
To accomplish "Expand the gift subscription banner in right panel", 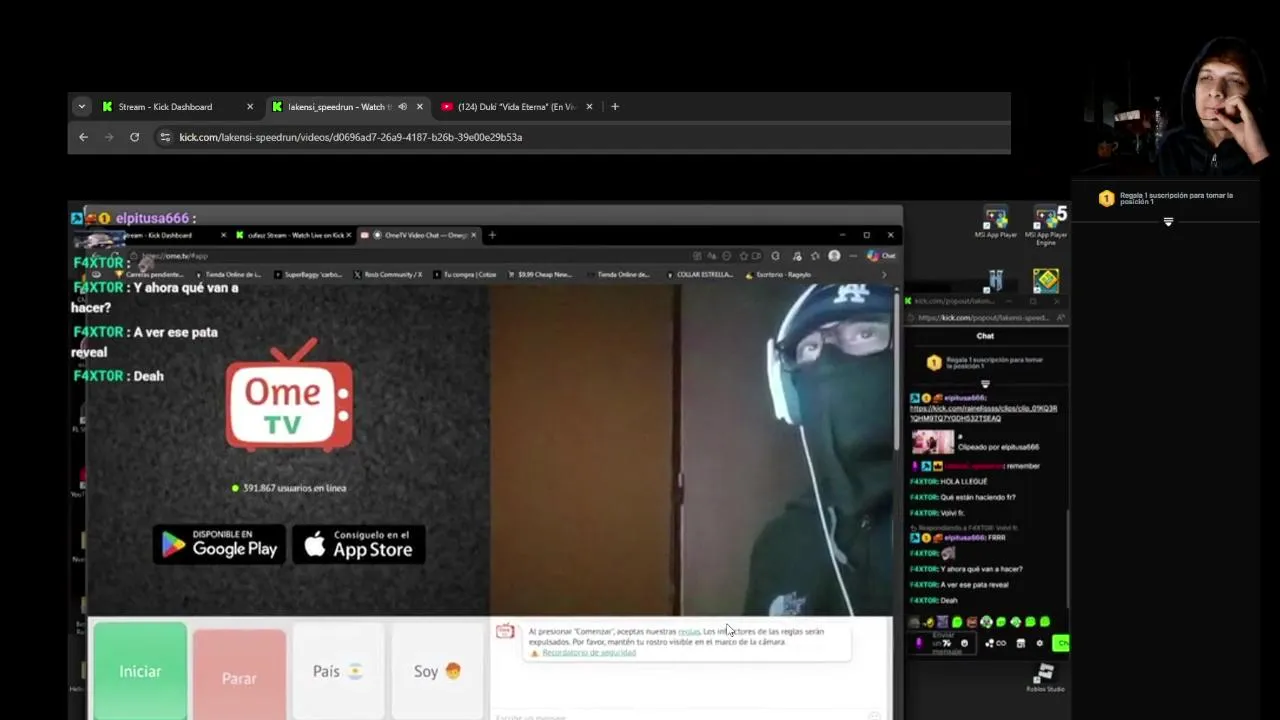I will [x=1168, y=222].
